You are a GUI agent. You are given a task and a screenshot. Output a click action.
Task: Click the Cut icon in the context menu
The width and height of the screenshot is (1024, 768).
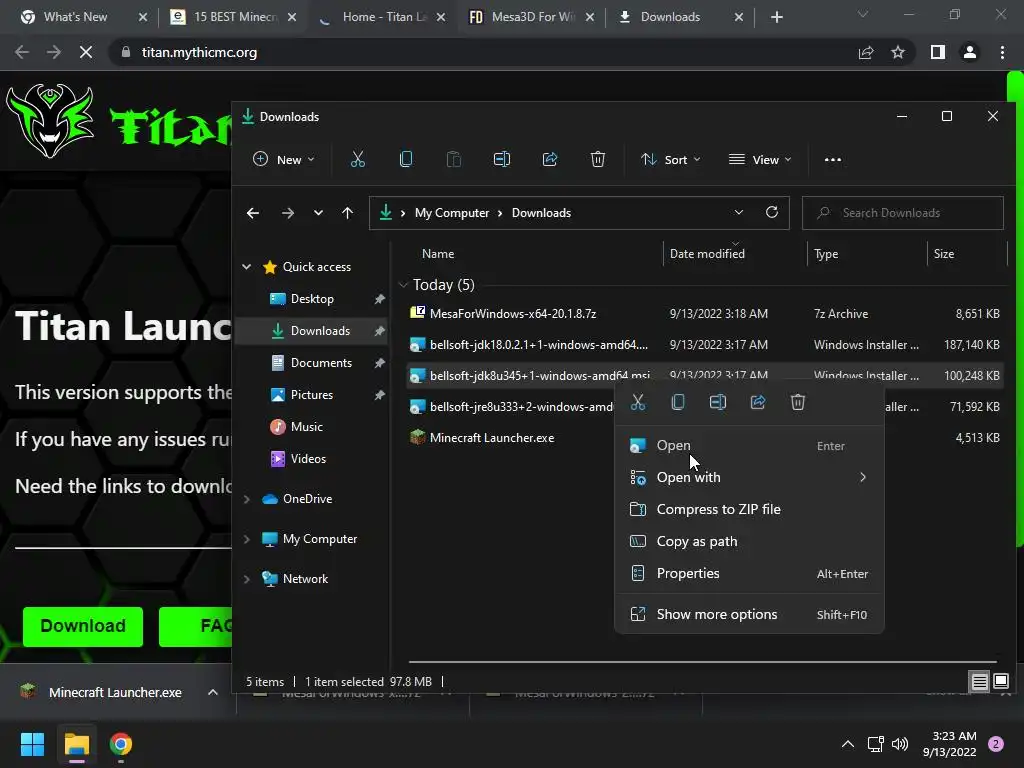click(x=638, y=402)
